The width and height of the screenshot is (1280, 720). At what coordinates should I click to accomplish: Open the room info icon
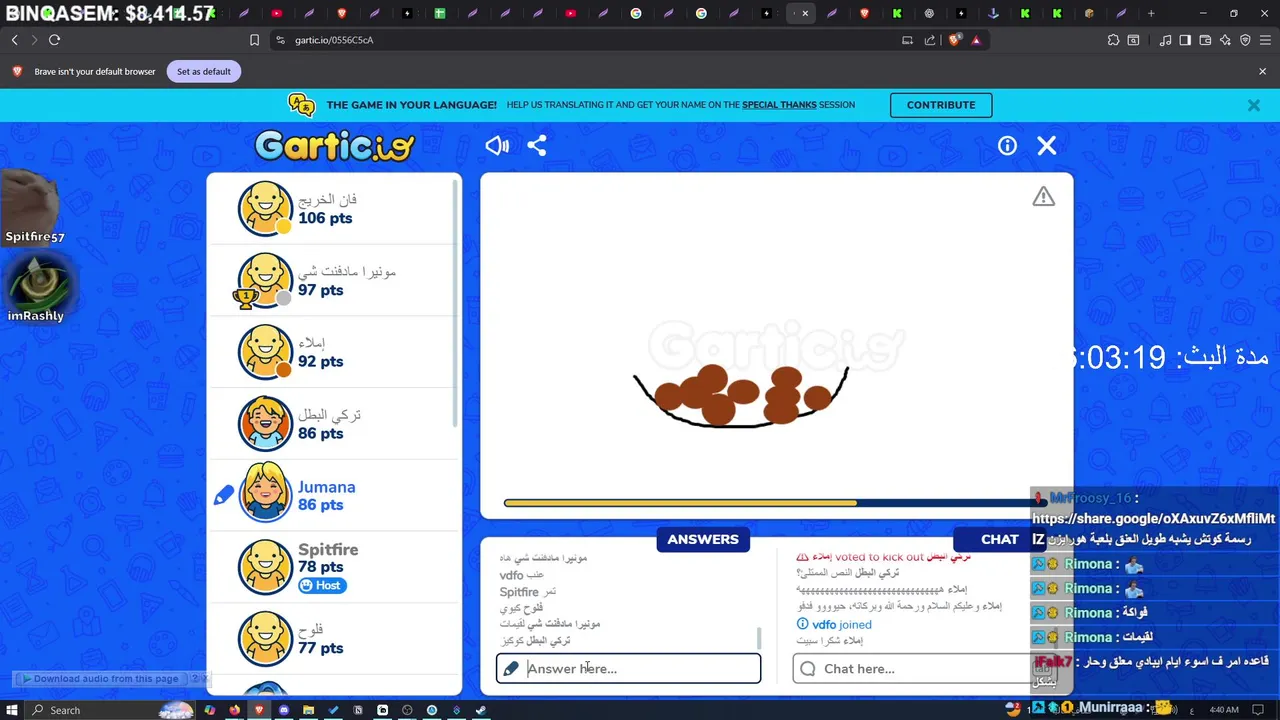click(x=1007, y=146)
